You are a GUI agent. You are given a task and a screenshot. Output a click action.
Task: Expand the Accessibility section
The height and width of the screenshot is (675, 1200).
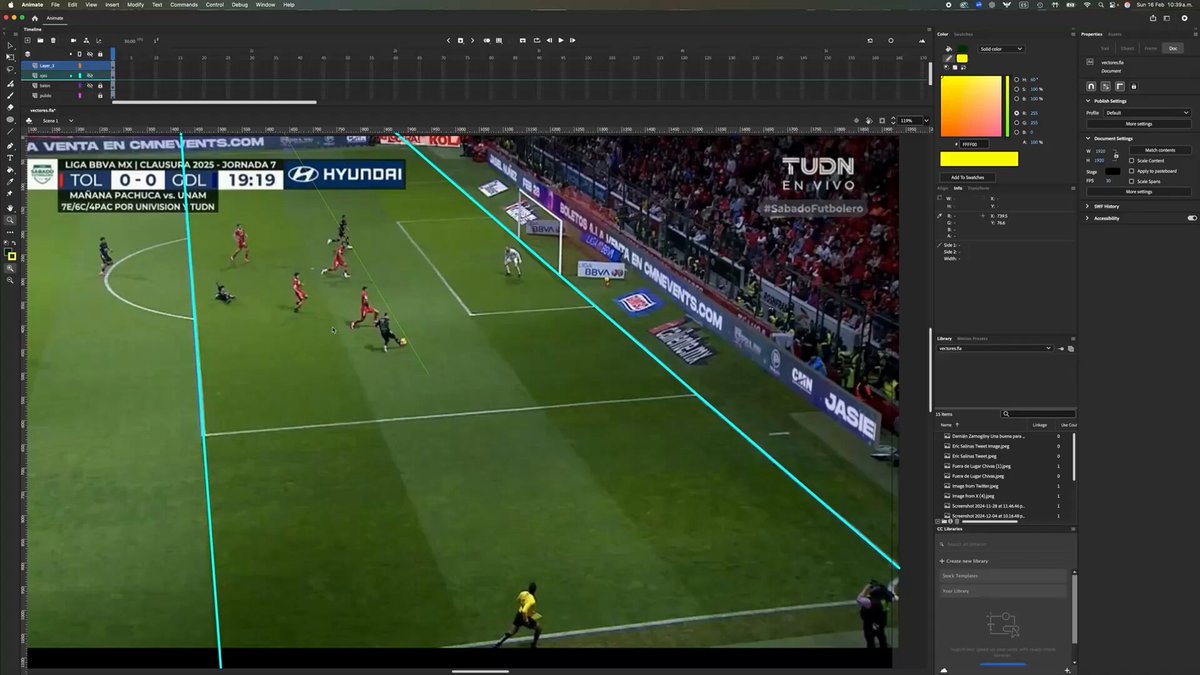point(1087,218)
